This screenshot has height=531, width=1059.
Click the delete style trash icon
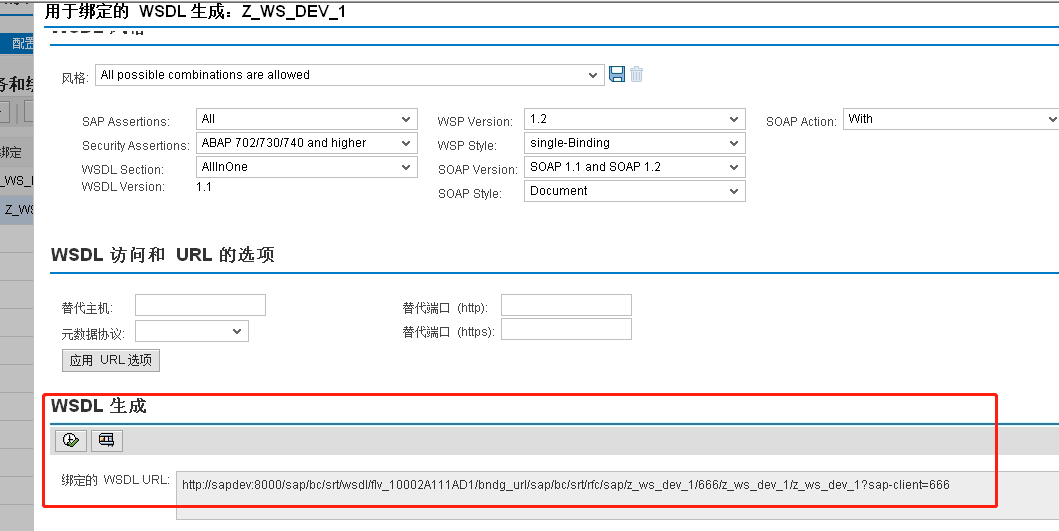pyautogui.click(x=636, y=75)
